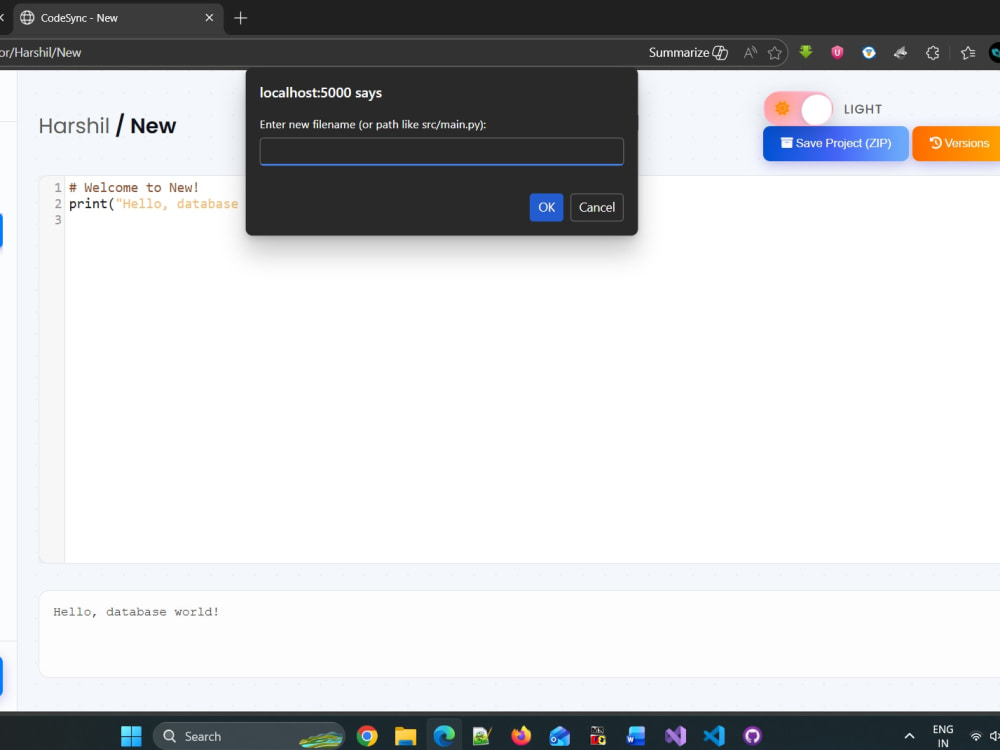Click the print("Hello, database line
The image size is (1000, 750).
click(x=154, y=203)
